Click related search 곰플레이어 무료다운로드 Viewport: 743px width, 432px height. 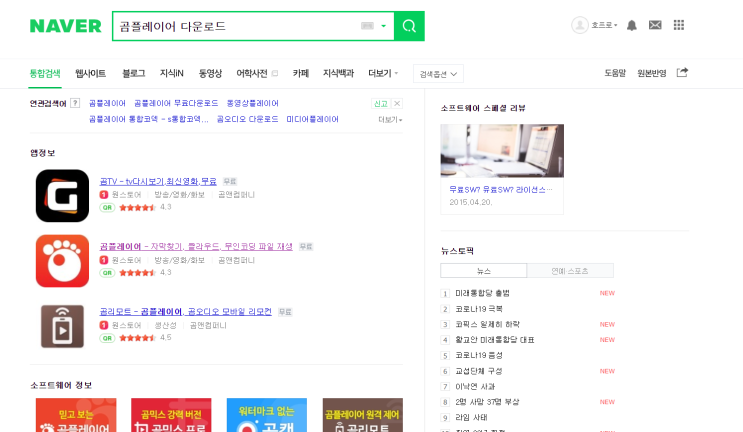point(176,103)
